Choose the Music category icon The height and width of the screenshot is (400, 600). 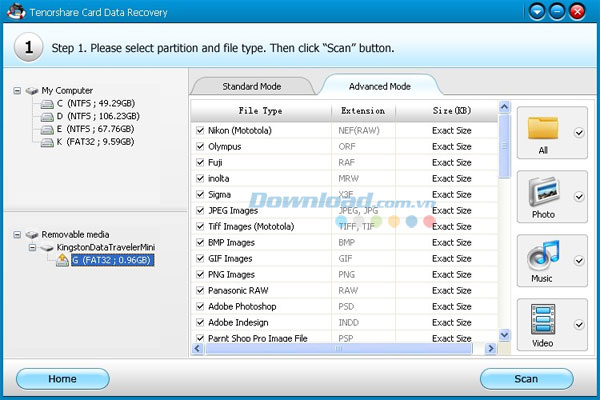click(x=543, y=255)
